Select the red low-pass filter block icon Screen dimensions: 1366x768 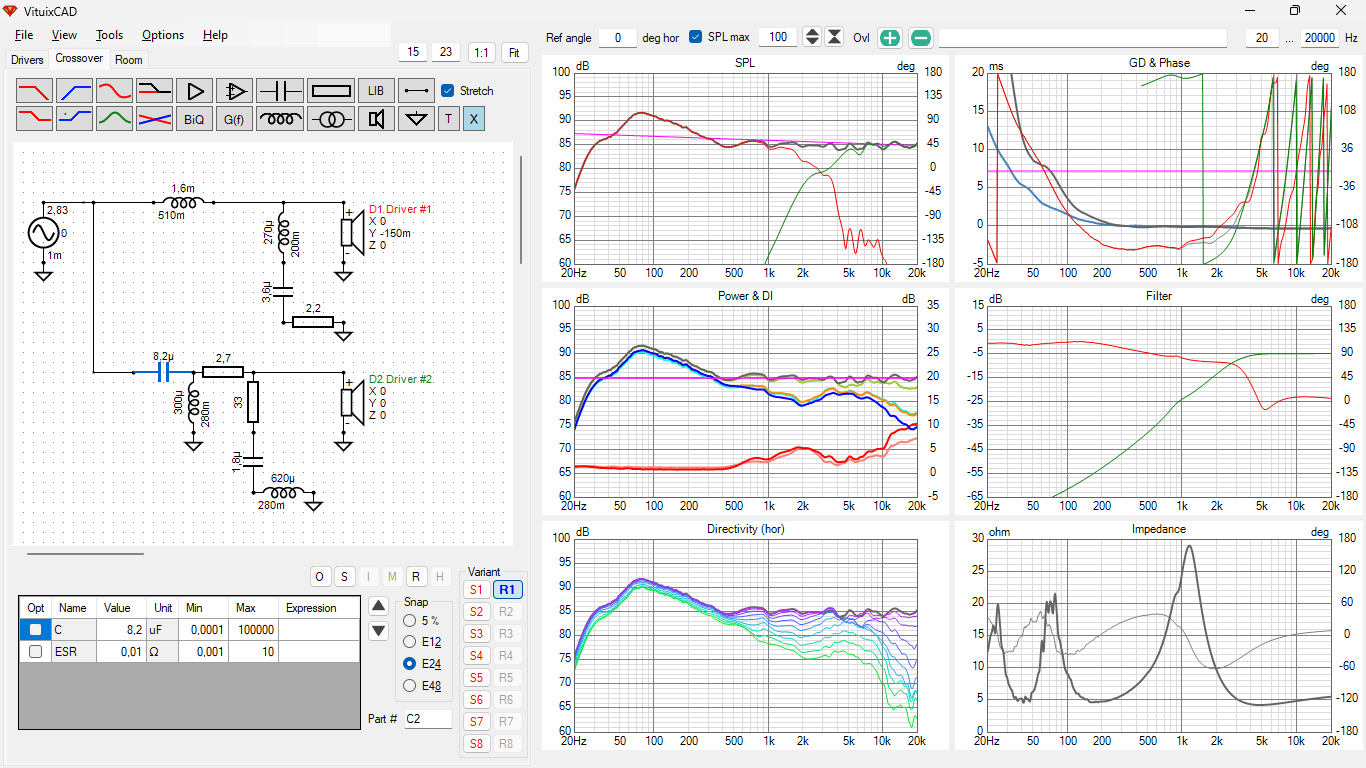click(34, 91)
